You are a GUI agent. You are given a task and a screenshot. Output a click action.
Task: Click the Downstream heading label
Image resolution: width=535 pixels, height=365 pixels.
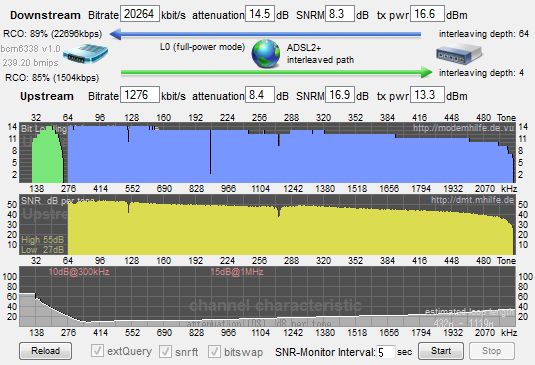[x=45, y=15]
